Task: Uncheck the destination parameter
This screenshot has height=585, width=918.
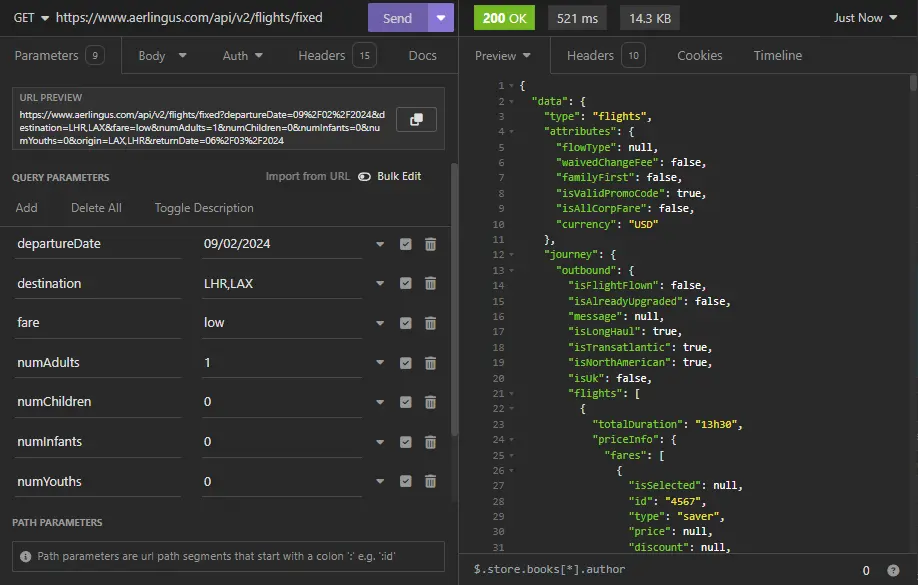Action: coord(405,283)
